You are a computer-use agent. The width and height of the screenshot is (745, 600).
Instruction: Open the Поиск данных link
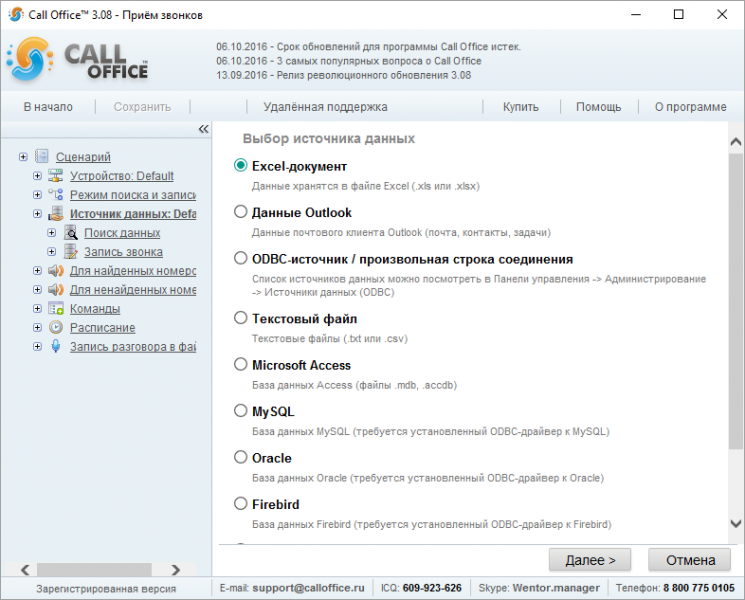click(122, 233)
